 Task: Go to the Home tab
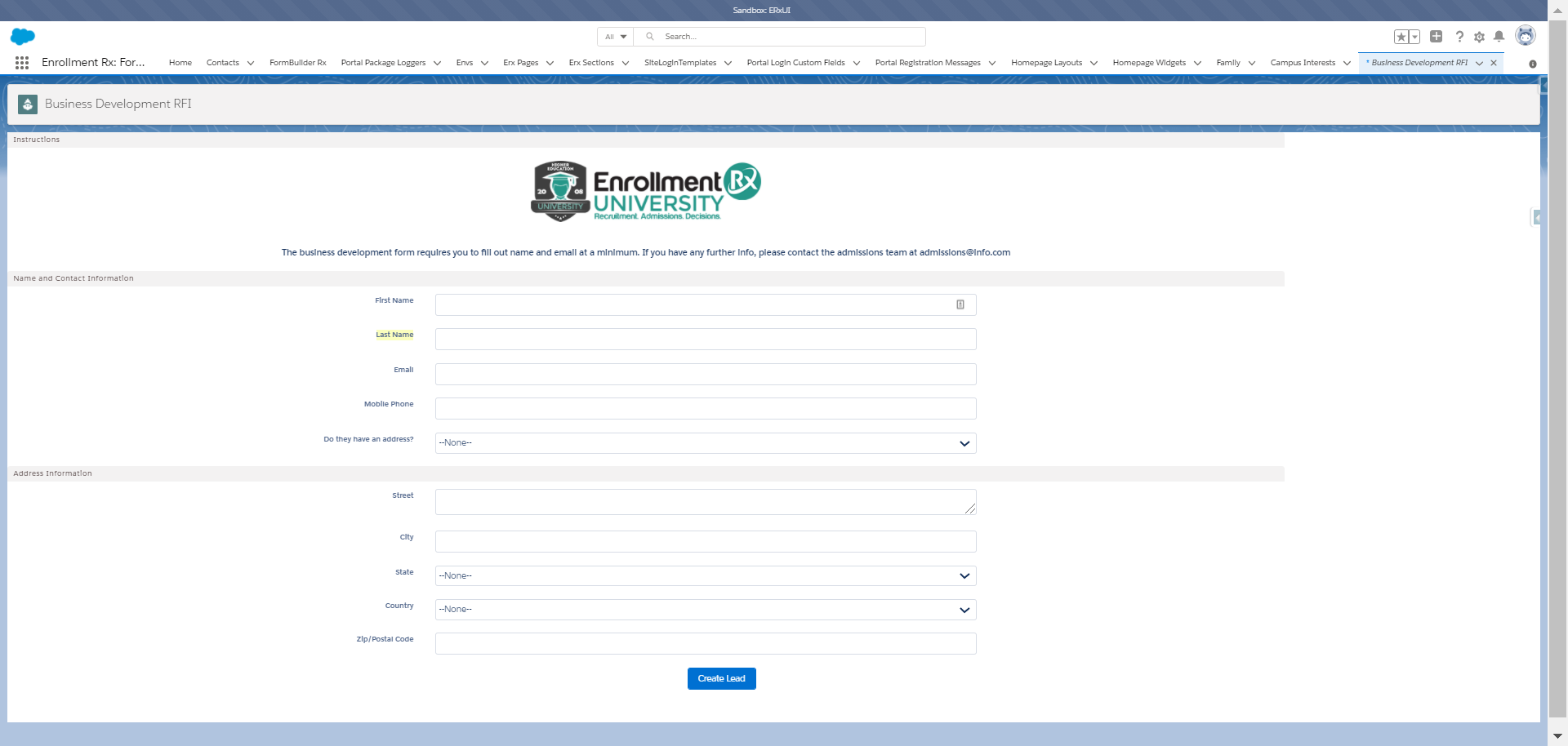tap(180, 63)
